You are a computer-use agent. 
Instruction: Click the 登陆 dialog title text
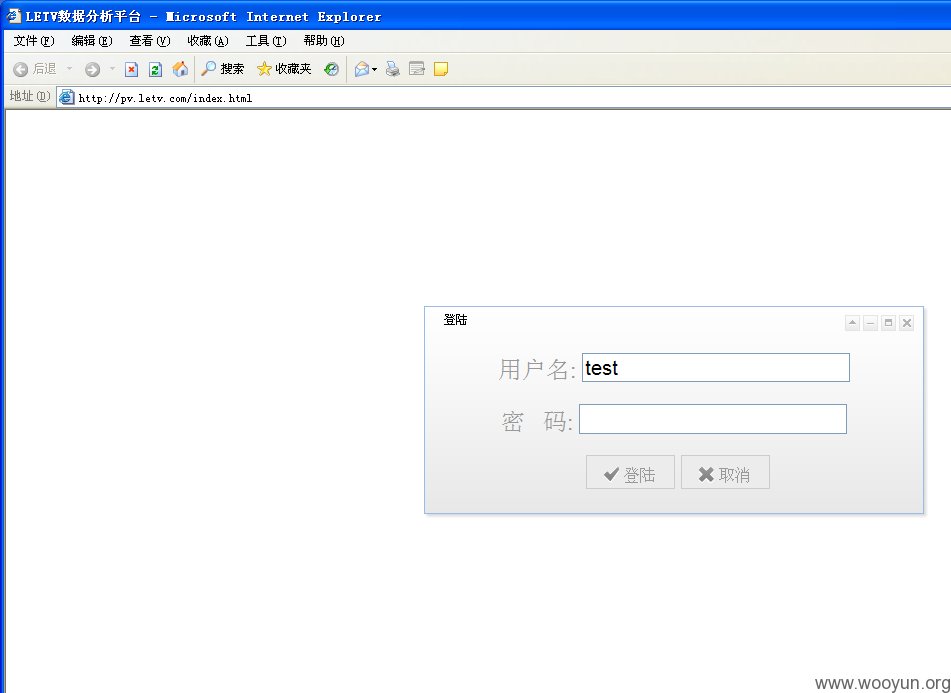coord(455,320)
